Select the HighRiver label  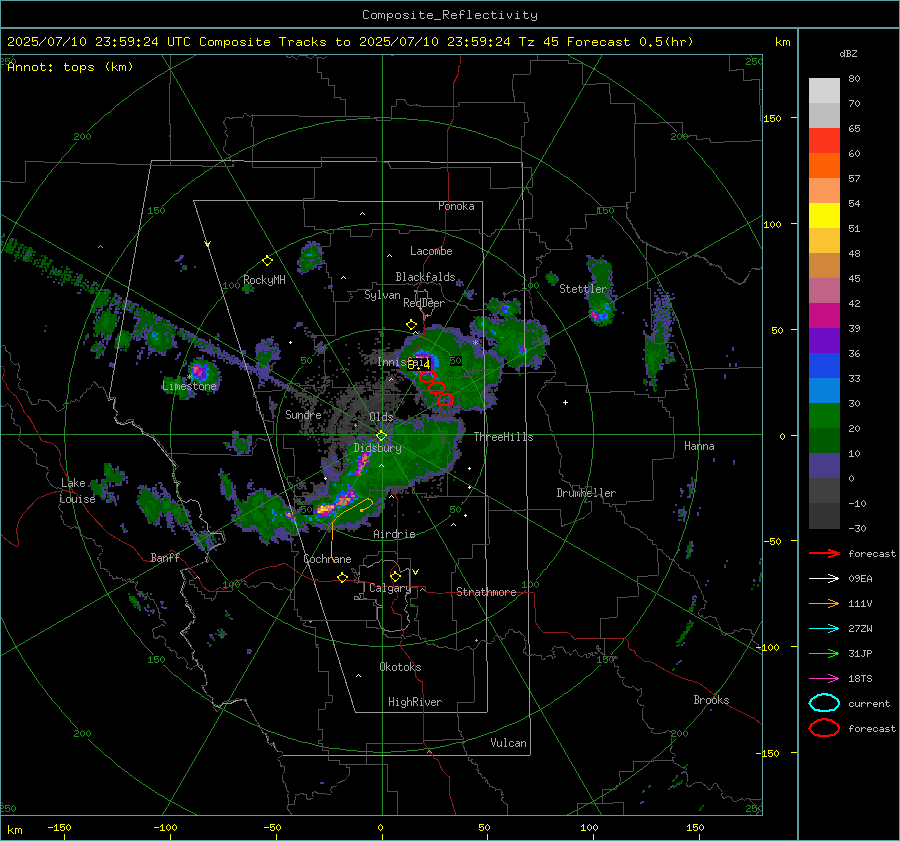click(x=415, y=702)
